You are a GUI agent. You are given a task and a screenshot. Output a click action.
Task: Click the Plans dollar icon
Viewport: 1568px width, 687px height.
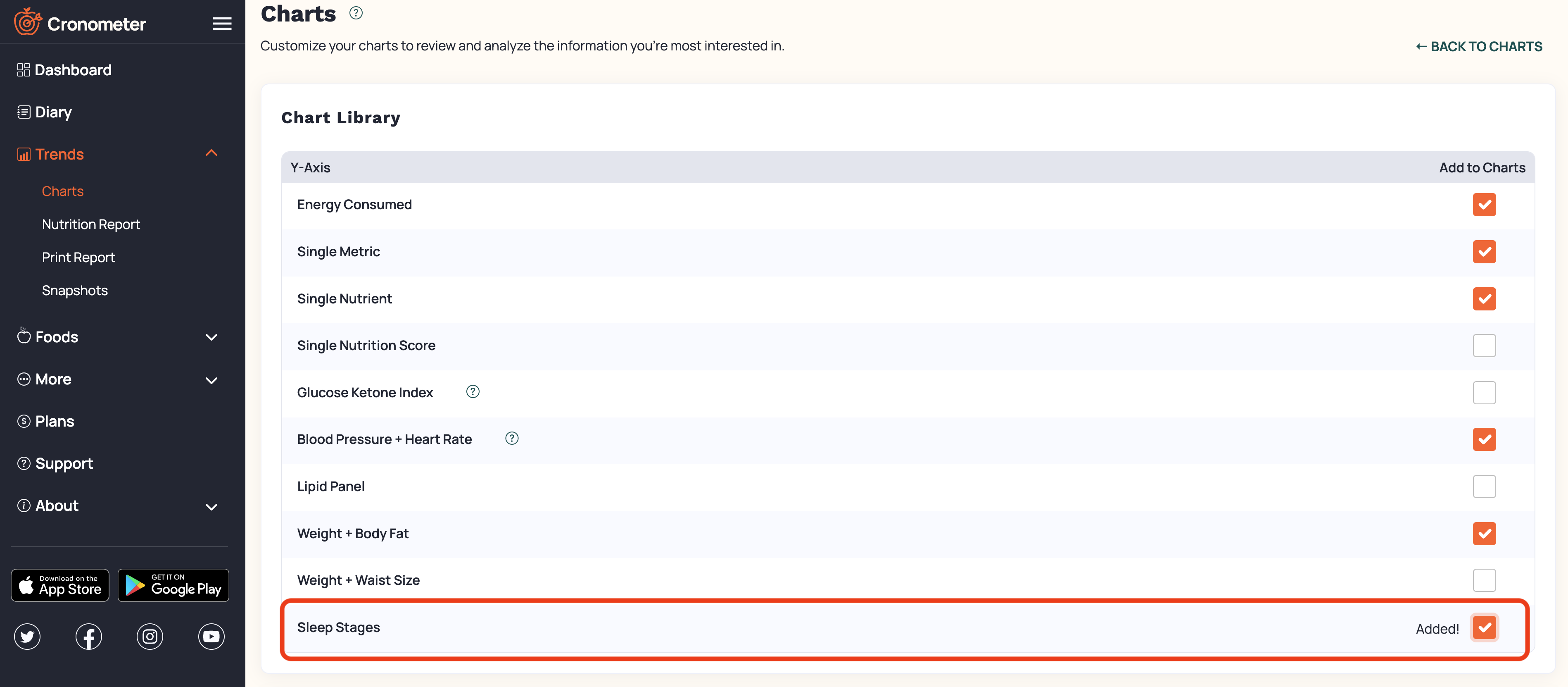coord(23,421)
